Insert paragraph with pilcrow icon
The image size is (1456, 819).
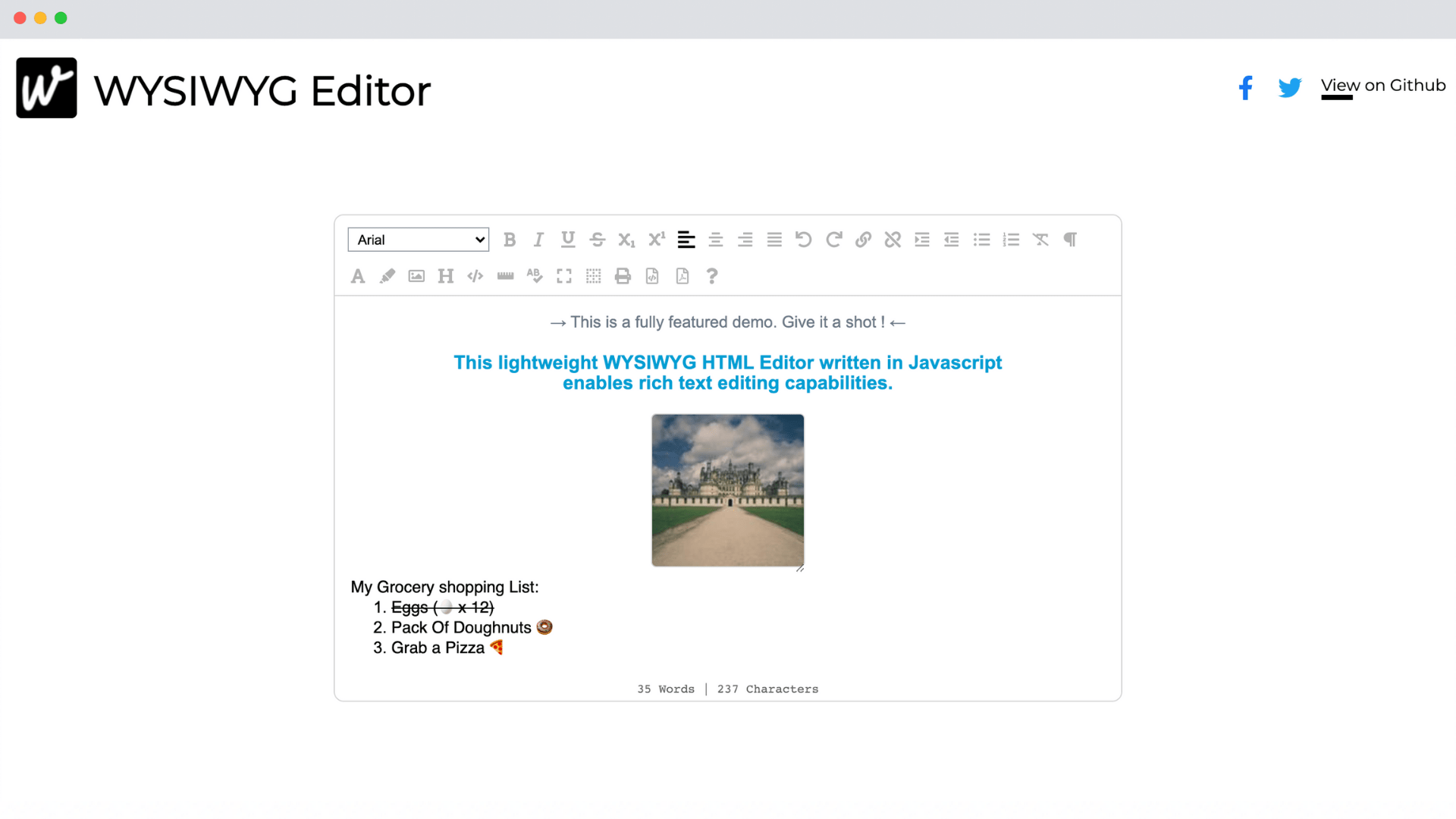1070,240
